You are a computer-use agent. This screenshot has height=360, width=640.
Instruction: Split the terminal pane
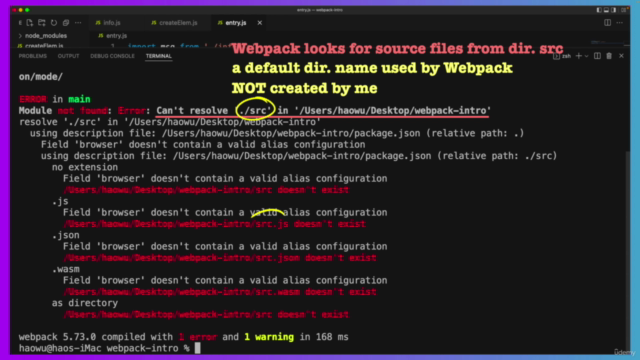pyautogui.click(x=597, y=56)
